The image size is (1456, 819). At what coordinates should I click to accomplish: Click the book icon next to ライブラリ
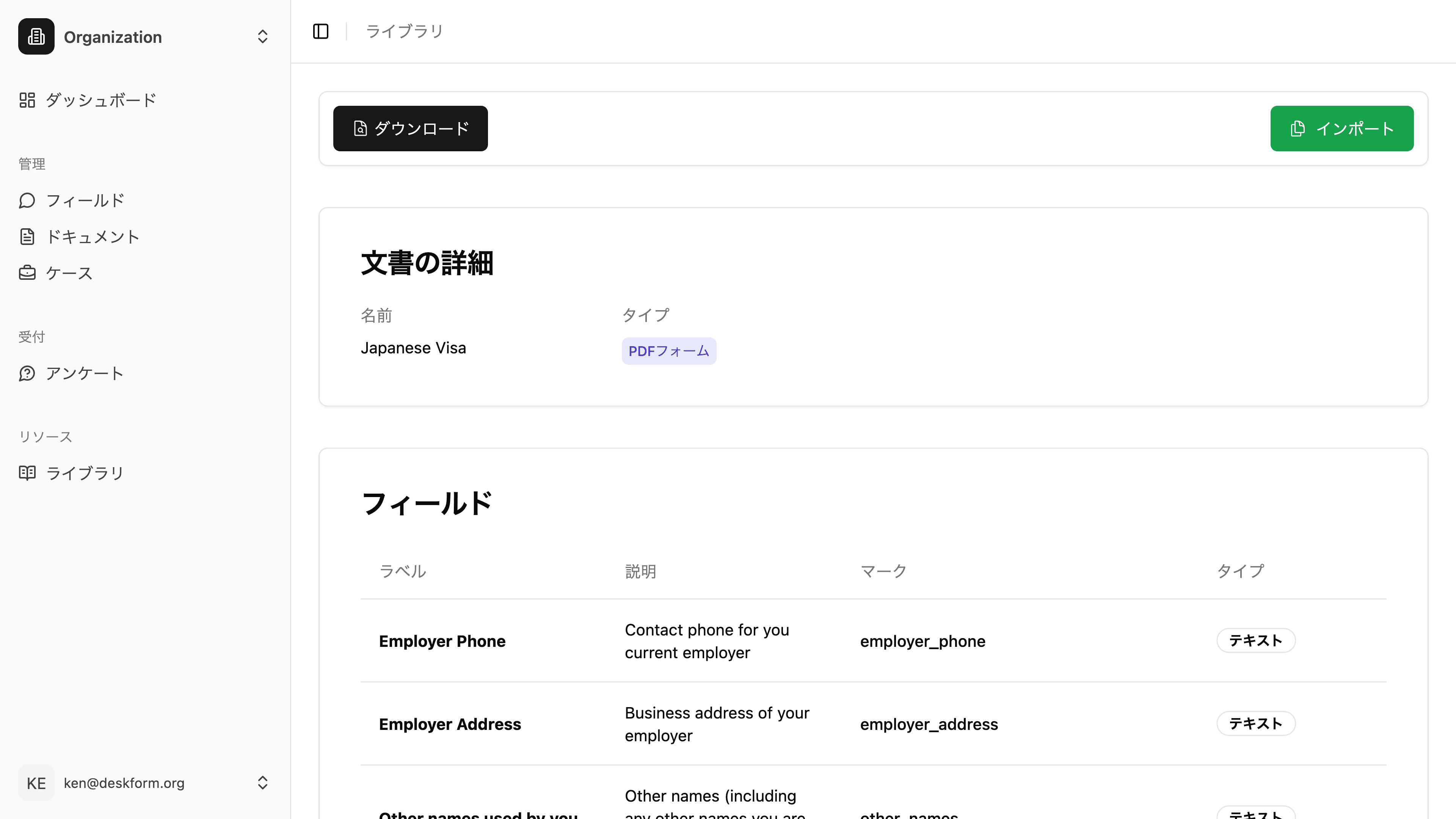27,472
